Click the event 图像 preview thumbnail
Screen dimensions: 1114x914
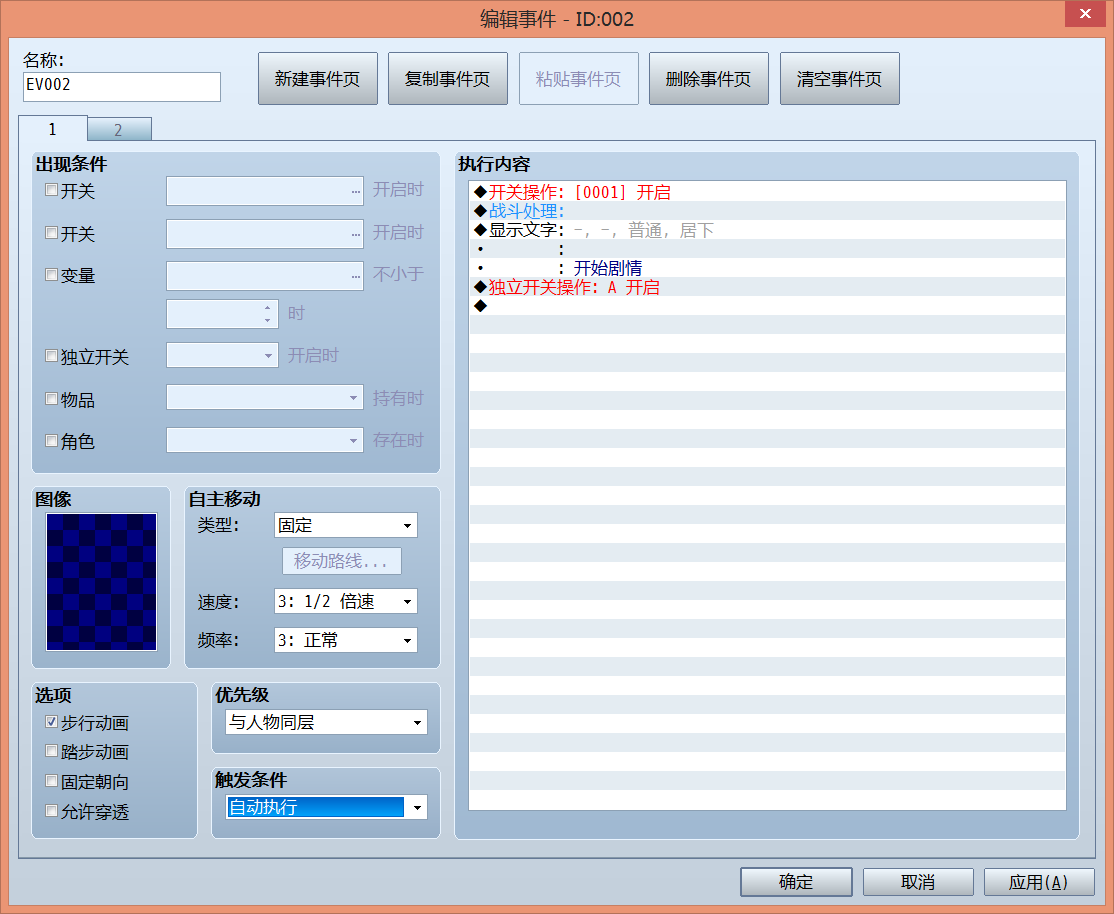(101, 581)
